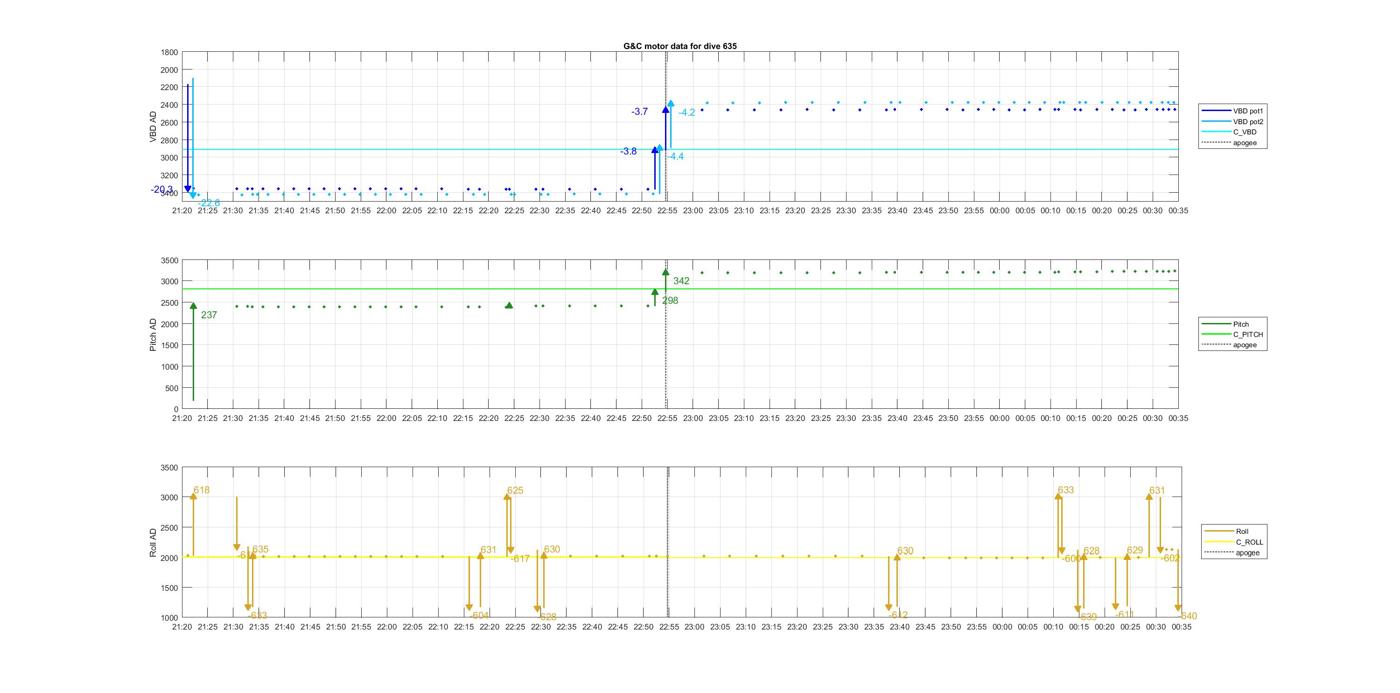
Task: Click the '640' roll annotation at far right
Action: tap(1189, 616)
